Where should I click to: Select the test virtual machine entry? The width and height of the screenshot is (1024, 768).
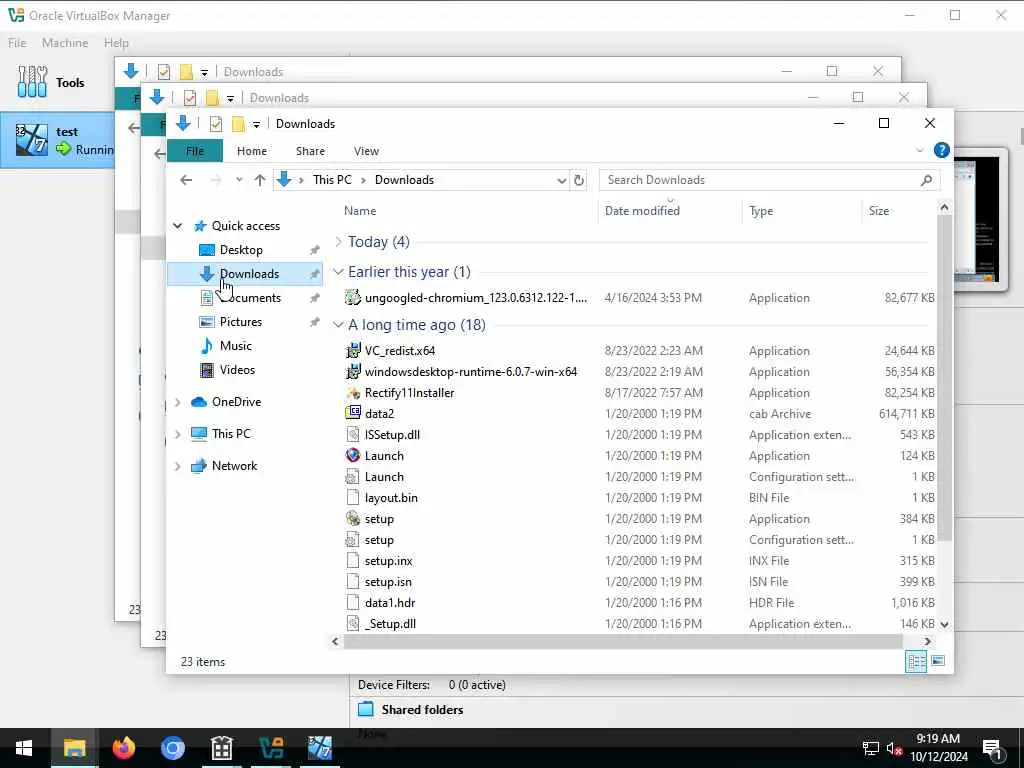pyautogui.click(x=58, y=140)
